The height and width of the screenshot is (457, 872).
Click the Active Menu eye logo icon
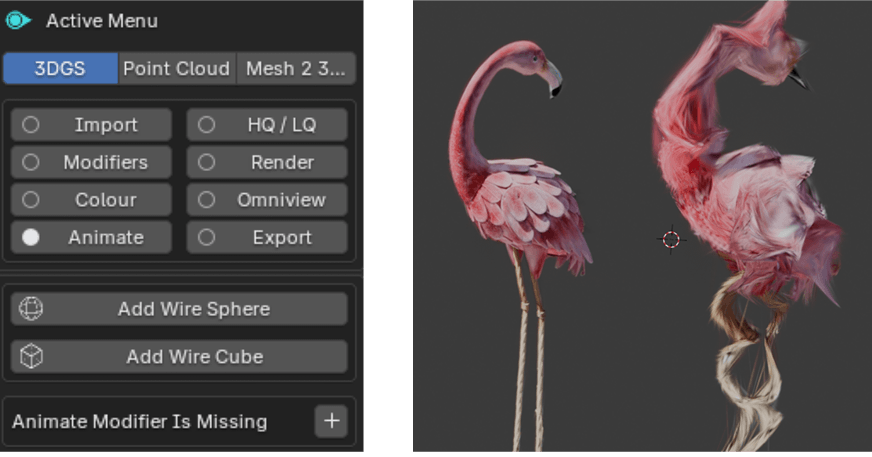pos(19,20)
